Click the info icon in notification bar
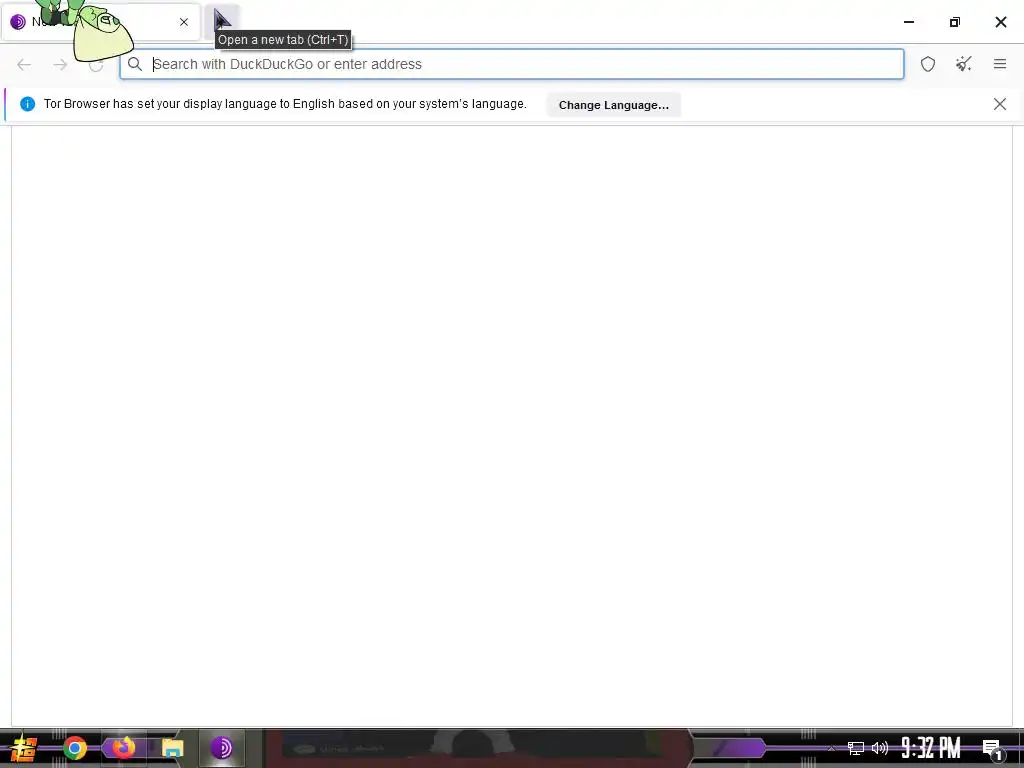The width and height of the screenshot is (1024, 768). coord(27,104)
